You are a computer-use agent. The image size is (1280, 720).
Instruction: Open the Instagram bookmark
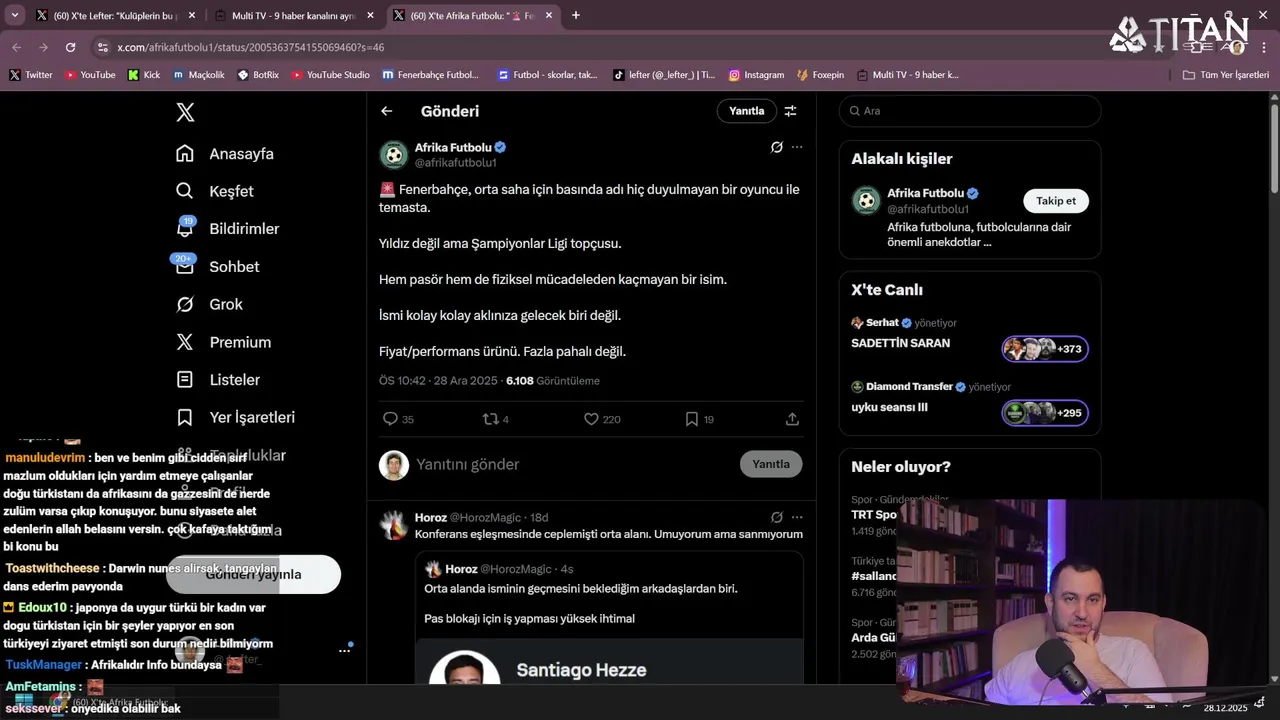pyautogui.click(x=756, y=75)
